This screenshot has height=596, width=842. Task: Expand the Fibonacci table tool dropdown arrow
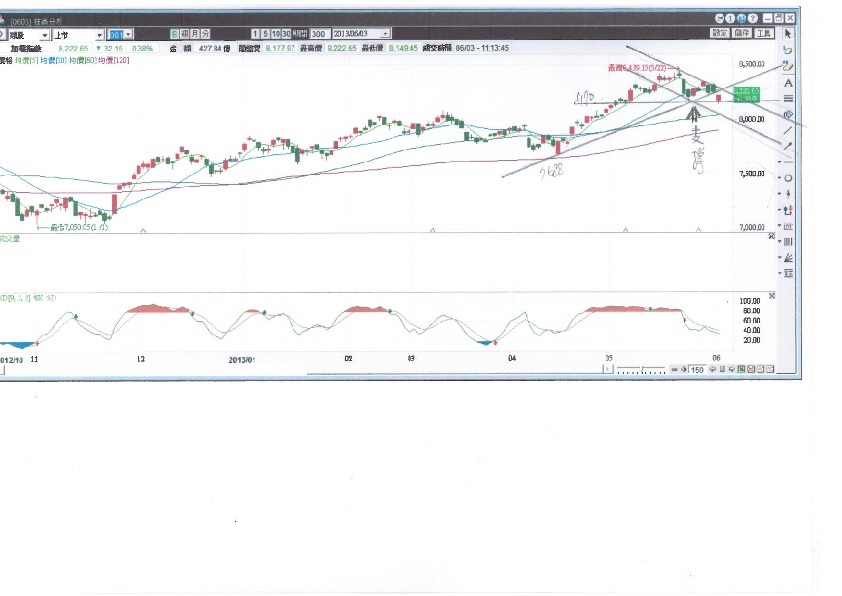[x=780, y=273]
